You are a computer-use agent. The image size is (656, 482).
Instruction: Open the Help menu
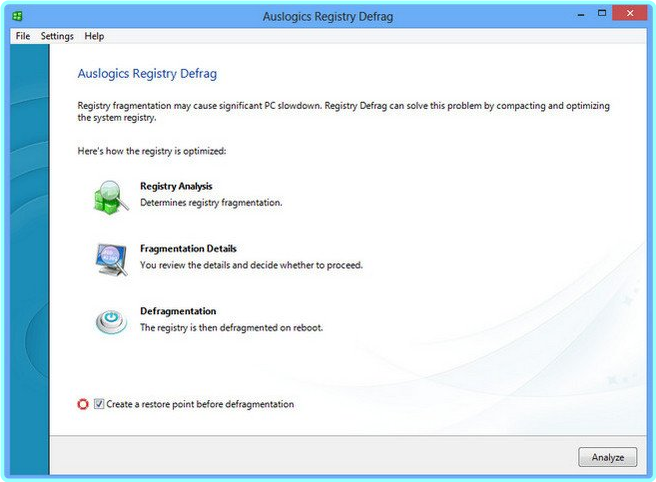(x=94, y=36)
